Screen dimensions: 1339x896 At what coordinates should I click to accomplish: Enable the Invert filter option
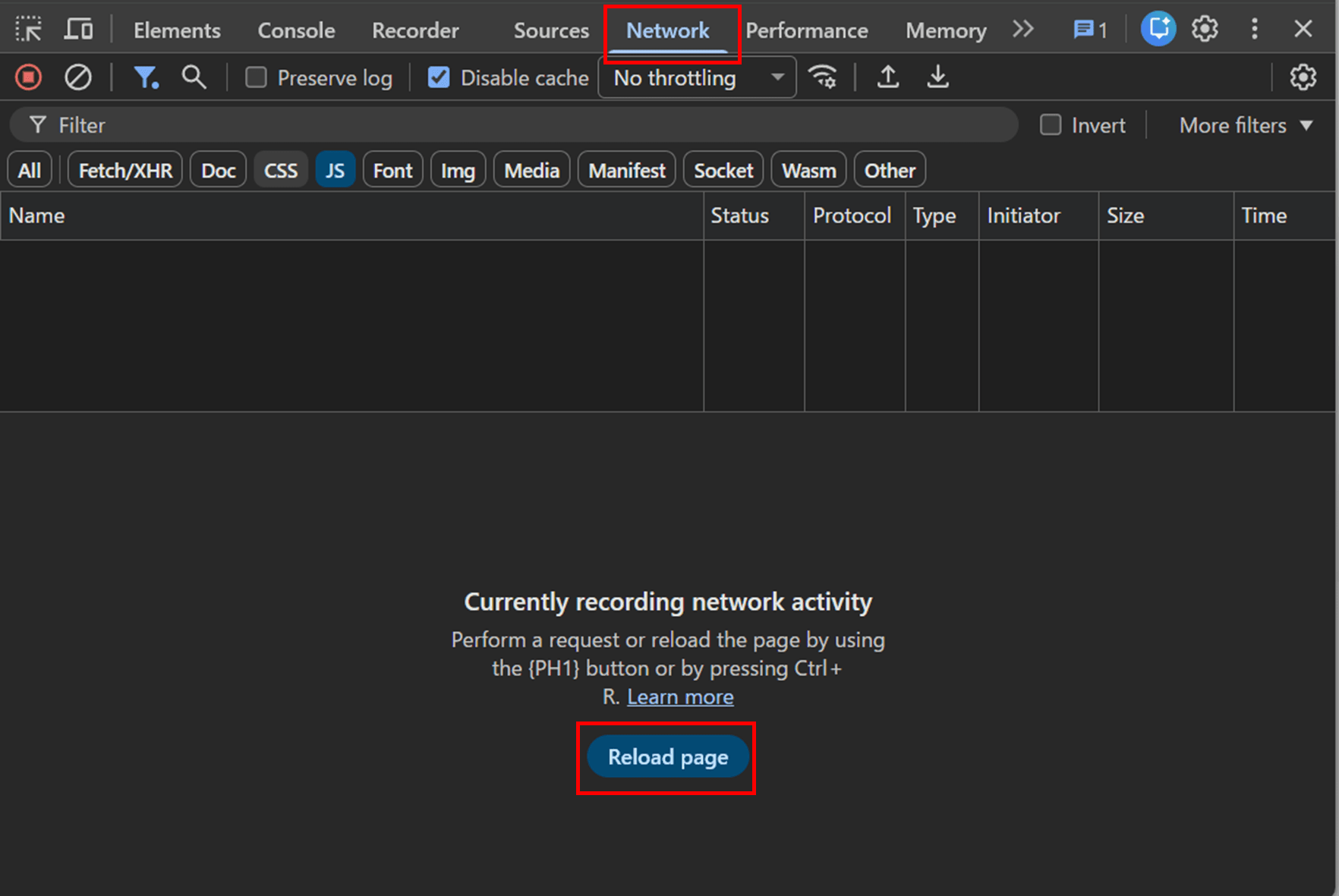click(1052, 124)
